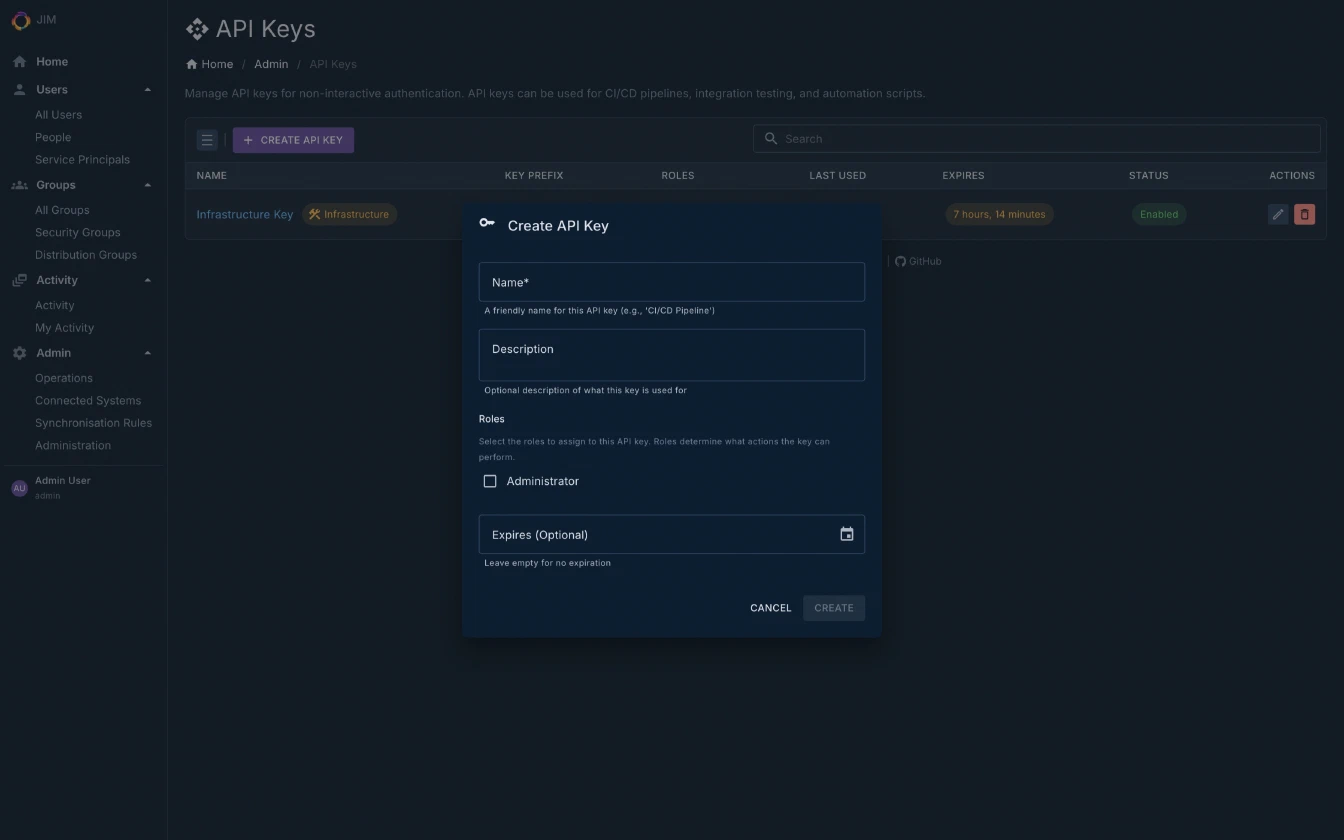Screen dimensions: 1344x840
Task: Check the Administrator role checkbox
Action: [490, 481]
